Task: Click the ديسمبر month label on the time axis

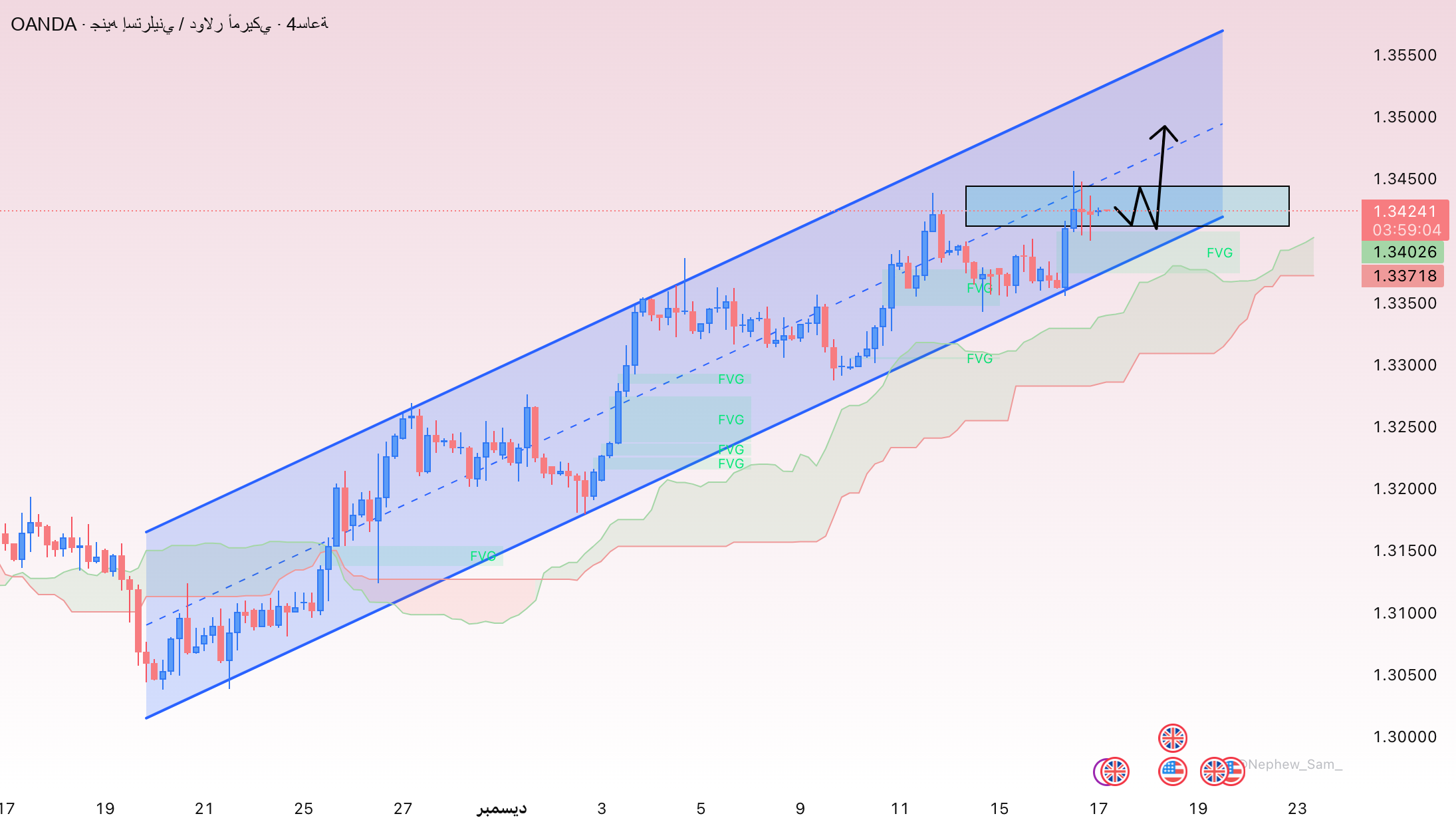Action: pyautogui.click(x=501, y=809)
